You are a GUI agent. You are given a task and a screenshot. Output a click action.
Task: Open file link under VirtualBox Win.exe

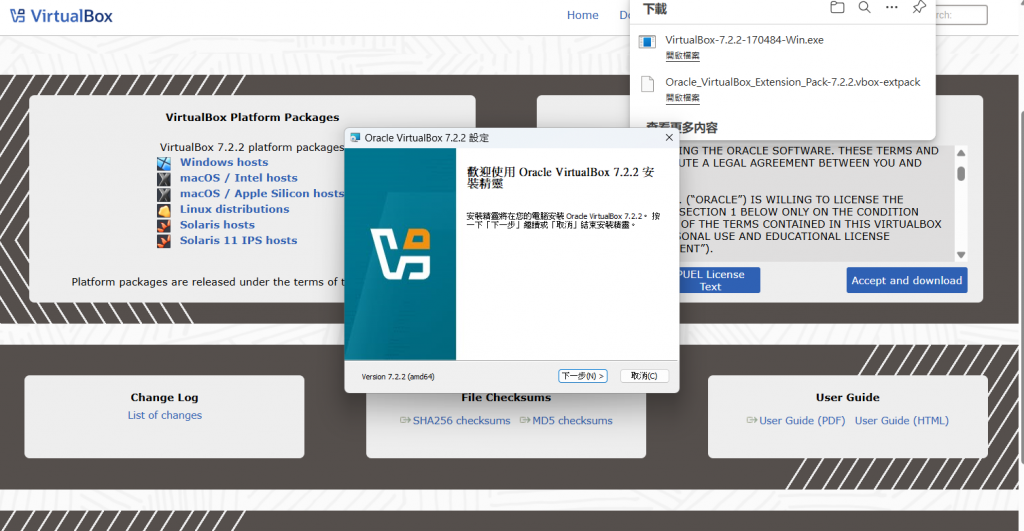tap(682, 56)
